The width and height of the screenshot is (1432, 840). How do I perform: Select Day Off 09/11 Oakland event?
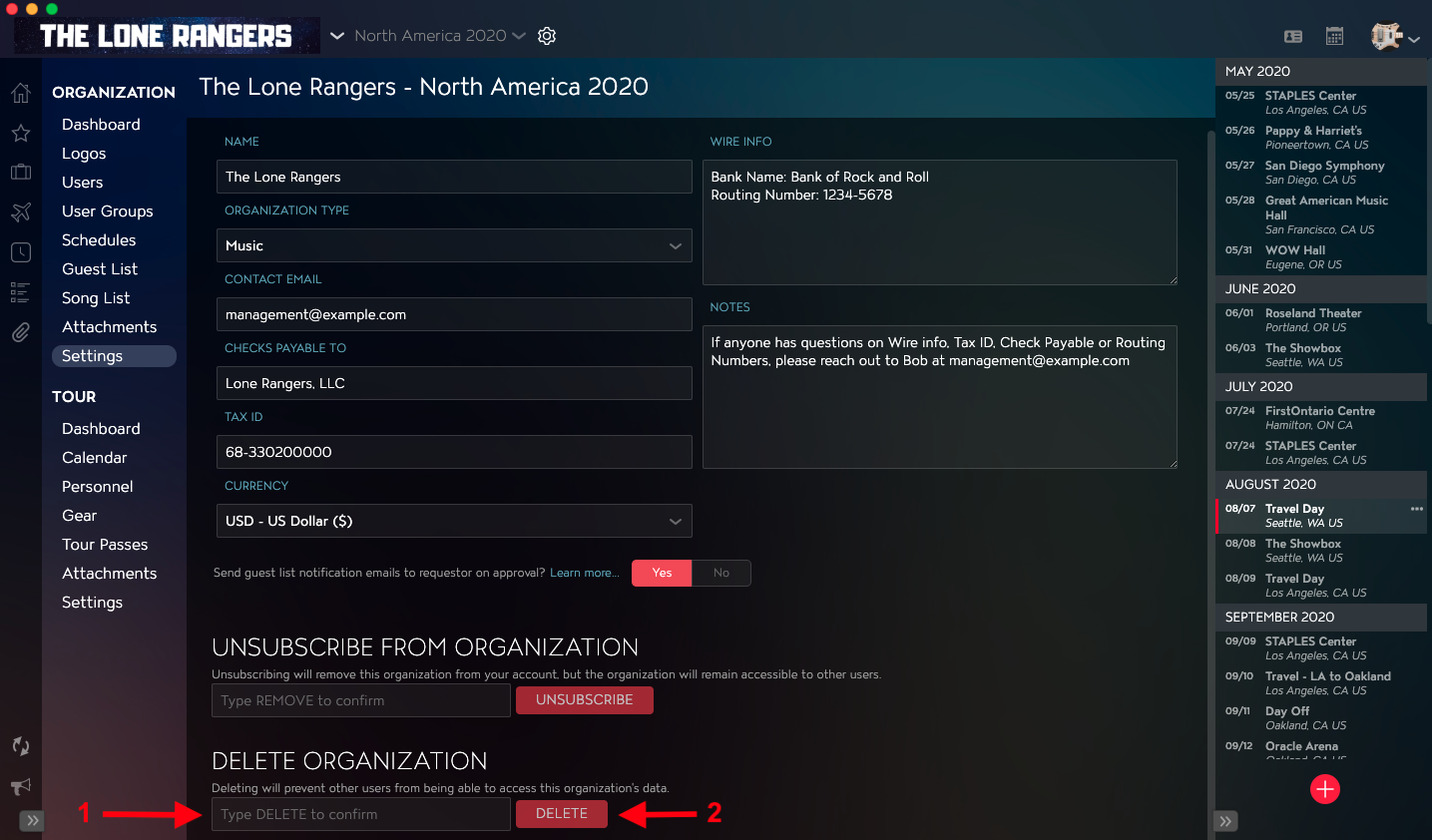click(x=1321, y=718)
